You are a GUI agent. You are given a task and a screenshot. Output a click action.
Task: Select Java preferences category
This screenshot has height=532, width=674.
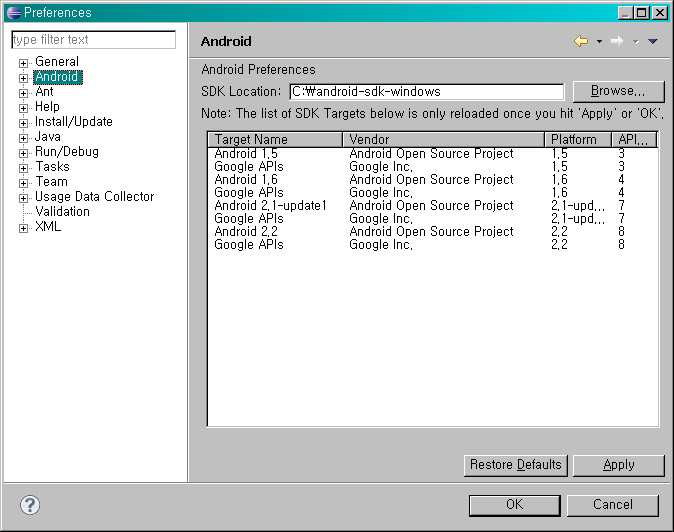point(48,137)
